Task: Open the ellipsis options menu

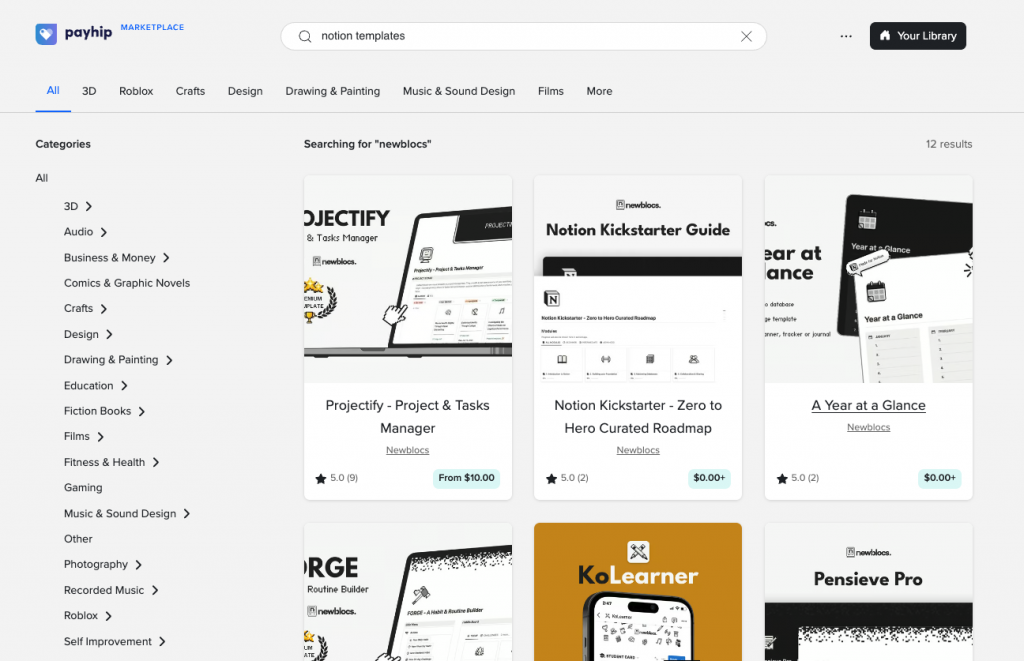Action: (x=845, y=35)
